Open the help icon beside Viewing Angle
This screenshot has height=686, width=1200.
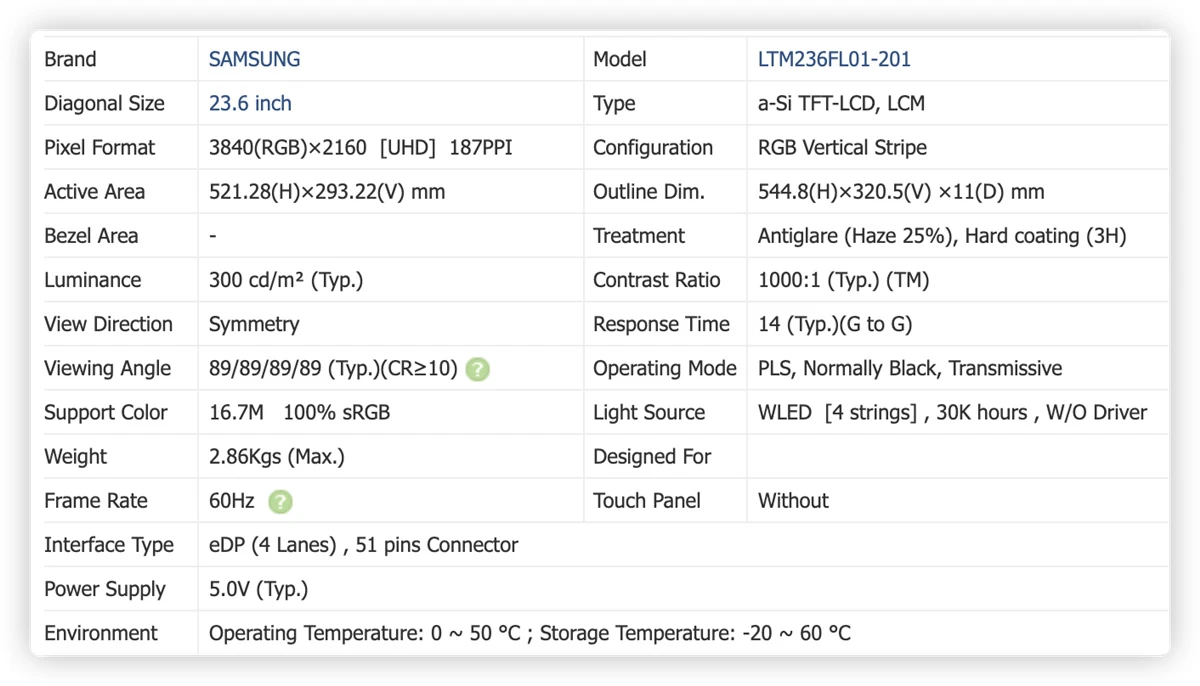click(x=478, y=369)
